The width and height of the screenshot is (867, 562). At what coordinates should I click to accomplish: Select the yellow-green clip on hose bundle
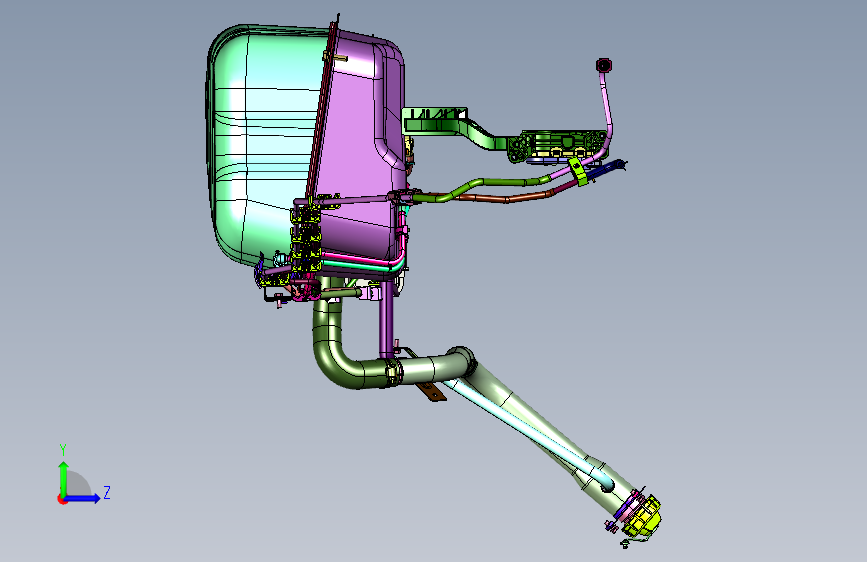click(577, 171)
